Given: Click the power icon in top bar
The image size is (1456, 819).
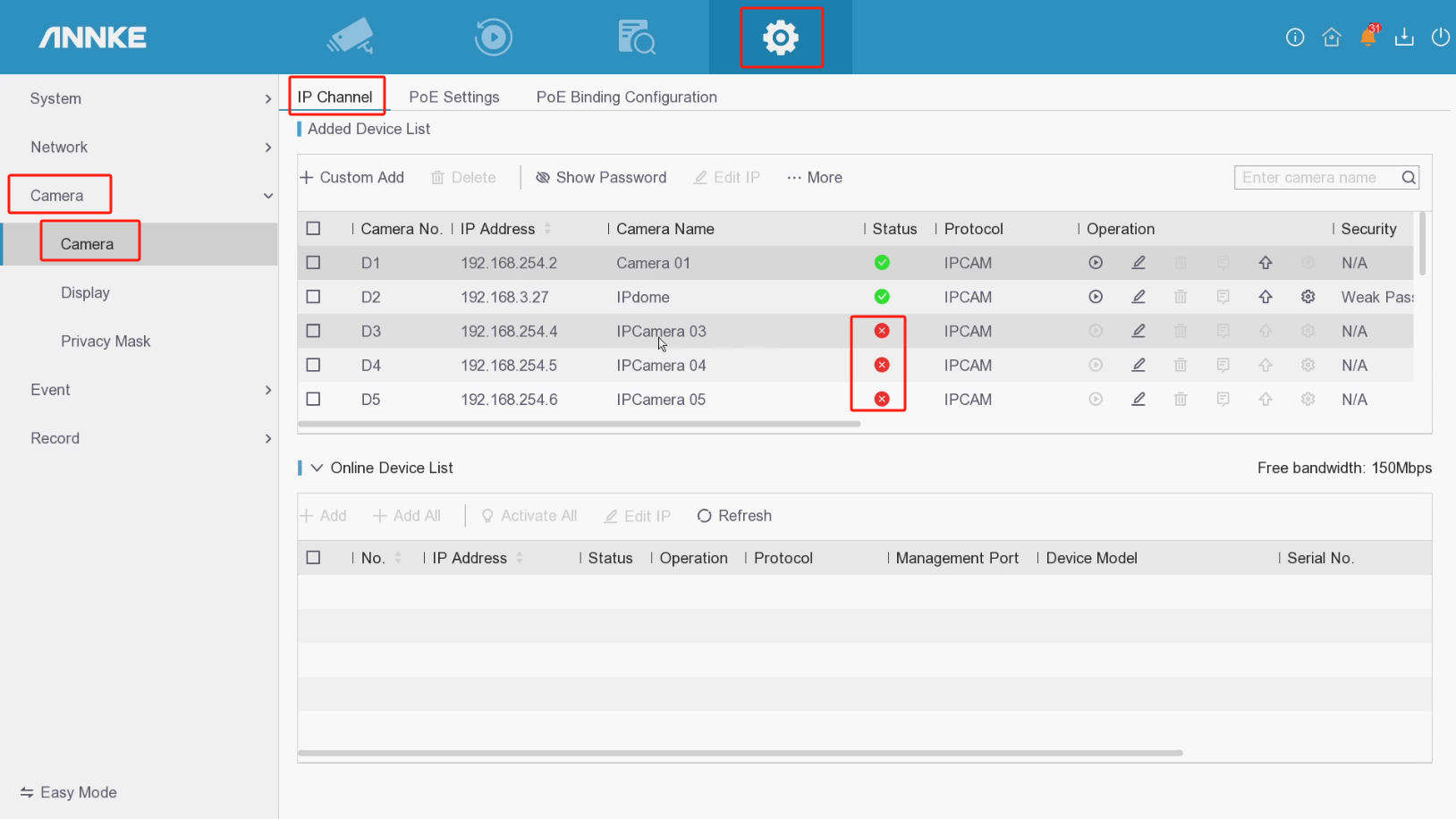Looking at the screenshot, I should 1440,37.
